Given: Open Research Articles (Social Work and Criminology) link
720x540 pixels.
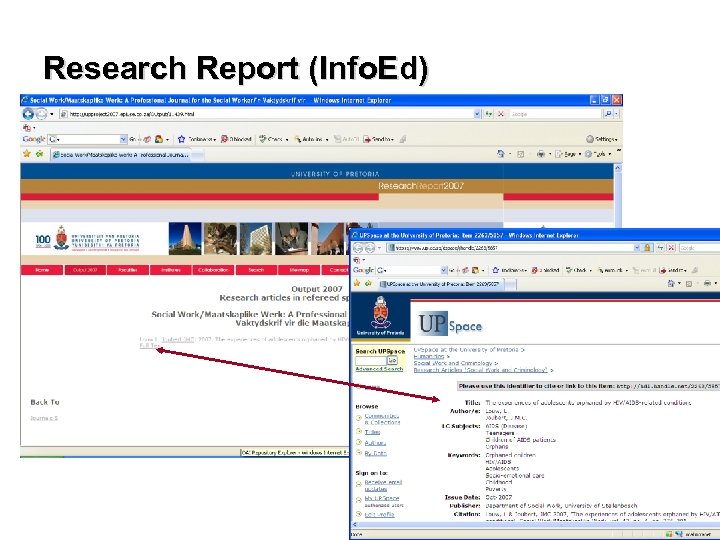Looking at the screenshot, I should tap(480, 370).
